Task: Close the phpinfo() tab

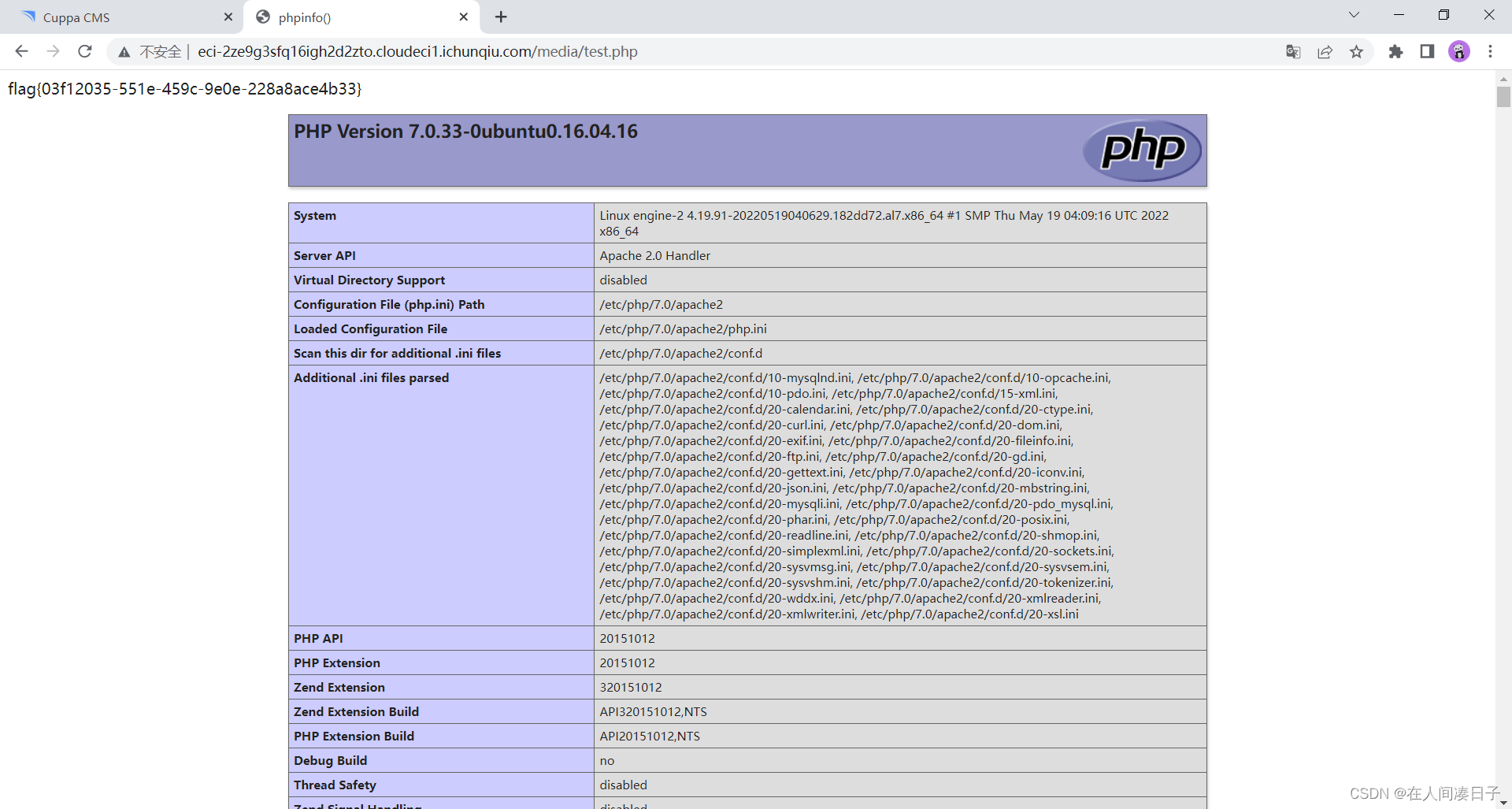Action: coord(464,17)
